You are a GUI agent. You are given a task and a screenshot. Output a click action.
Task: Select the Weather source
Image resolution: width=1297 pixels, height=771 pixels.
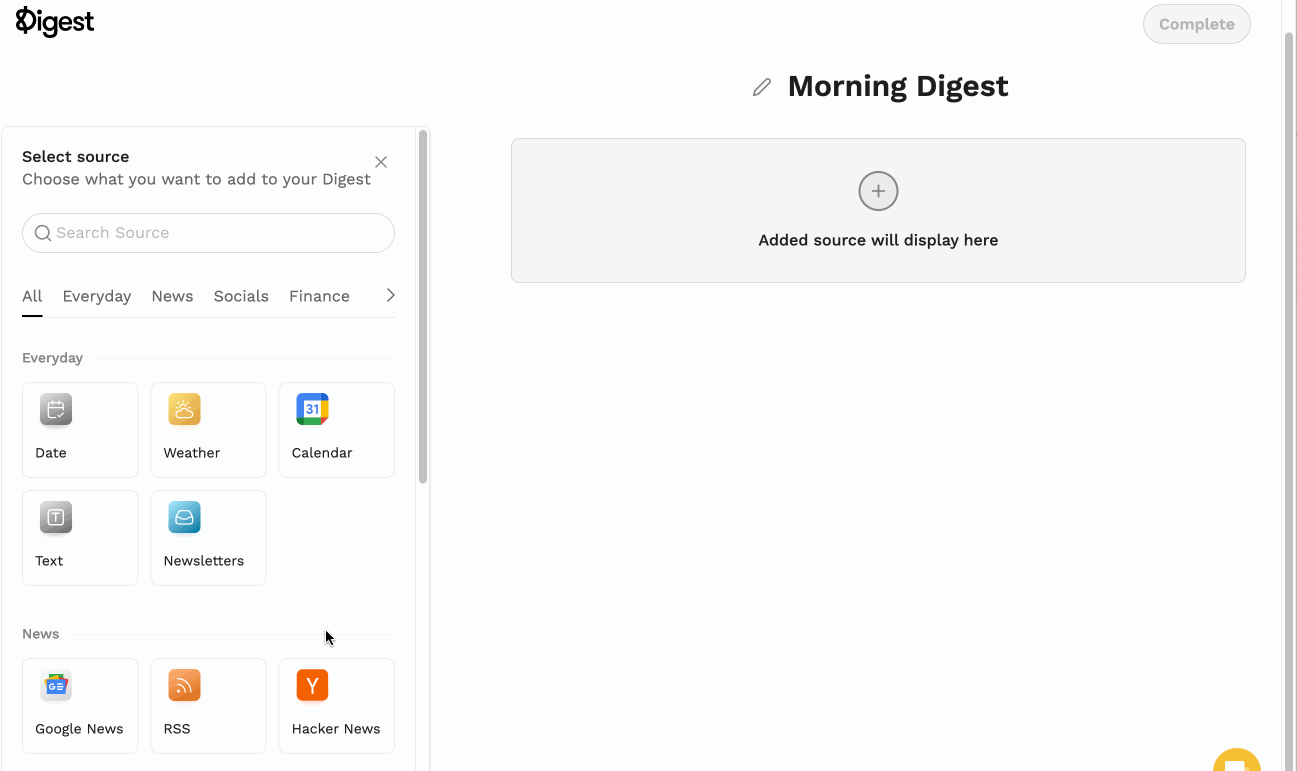pyautogui.click(x=208, y=430)
